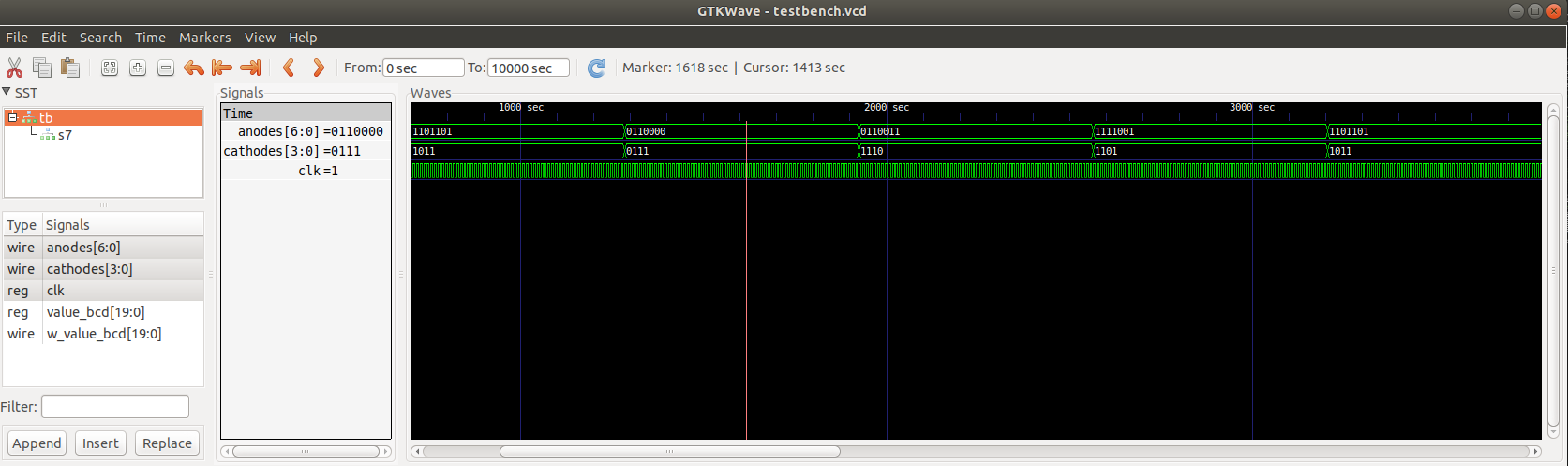Jump to start time with arrow icon
The image size is (1568, 466).
[222, 68]
